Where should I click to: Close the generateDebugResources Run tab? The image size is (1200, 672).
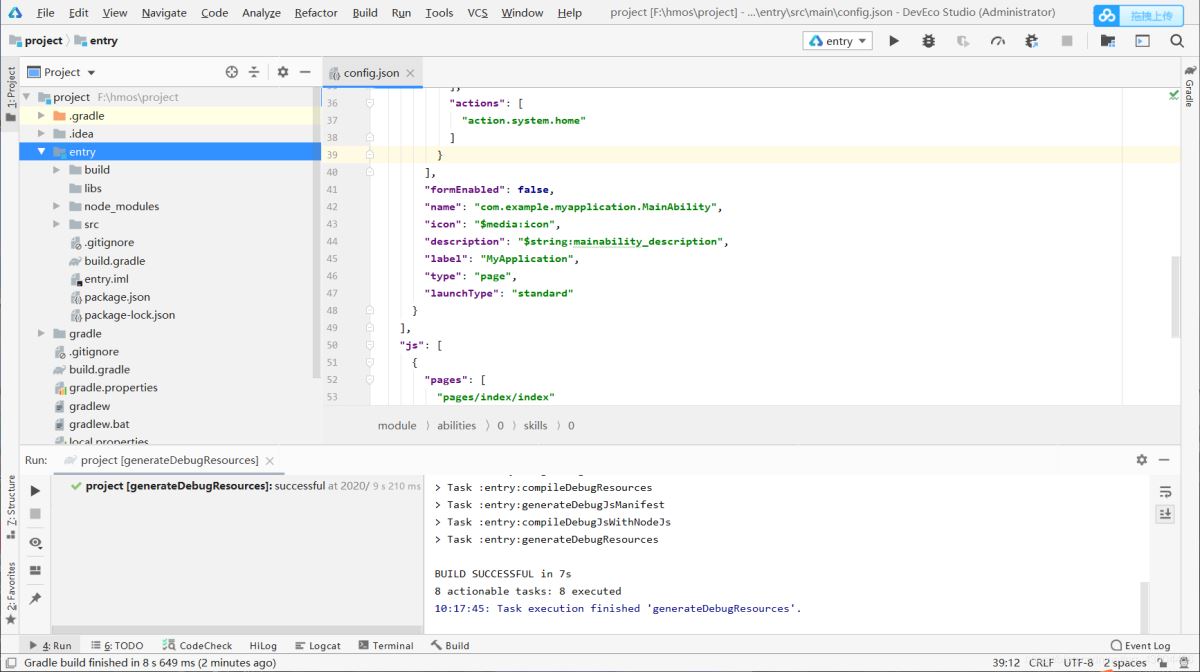[x=269, y=460]
